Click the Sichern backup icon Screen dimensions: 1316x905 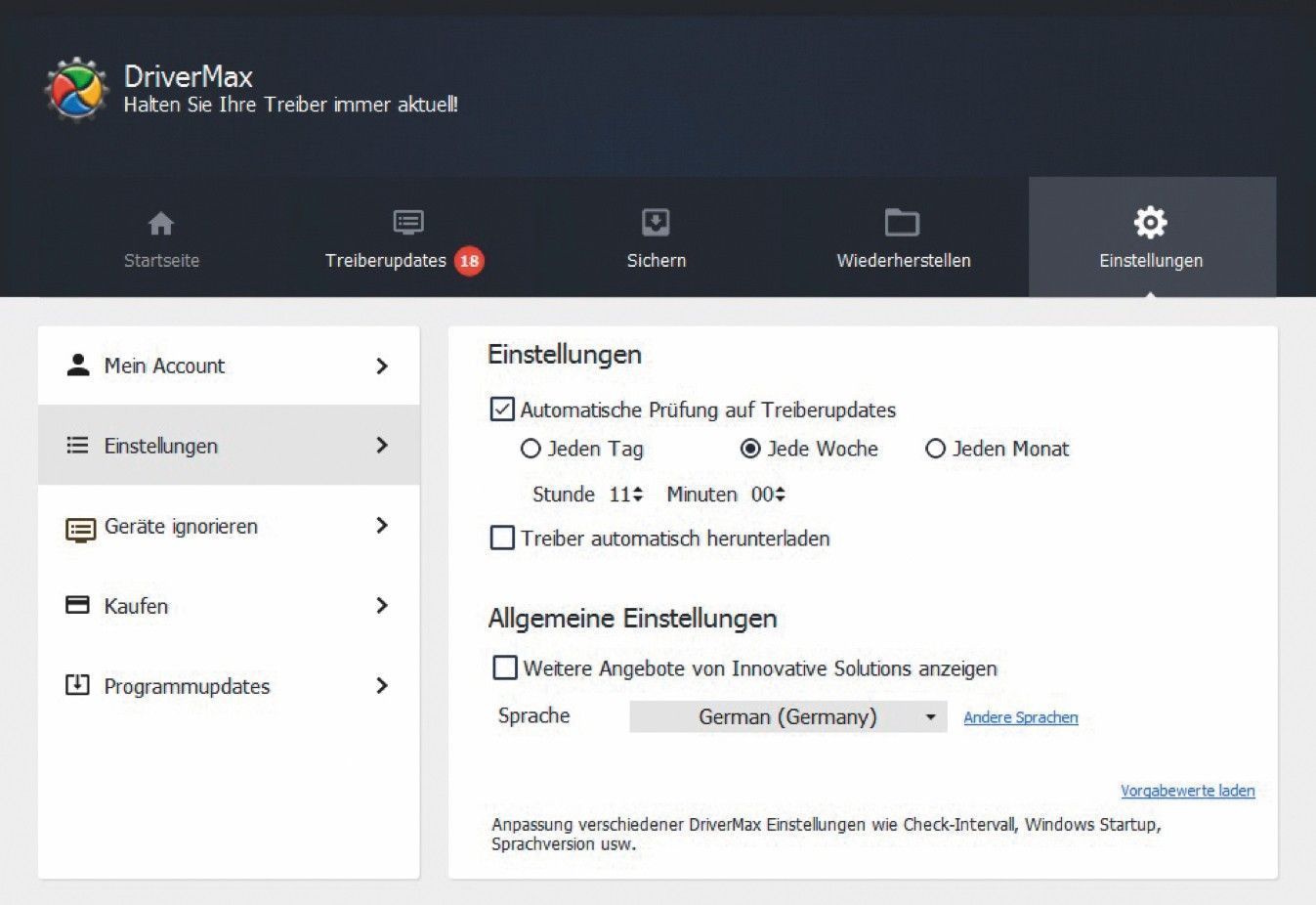coord(656,223)
